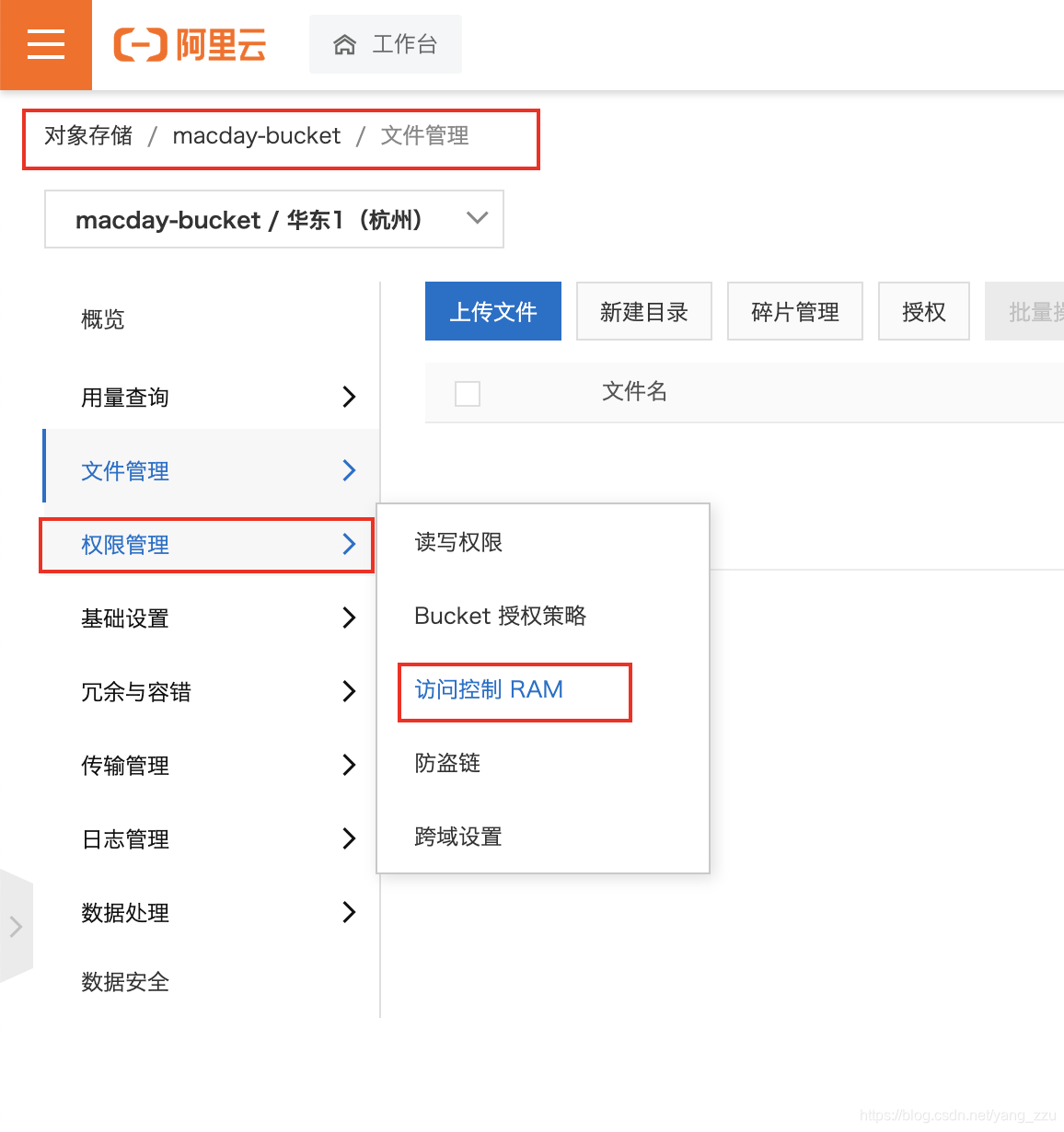Expand the 日志管理 submenu
Image resolution: width=1064 pixels, height=1132 pixels.
pyautogui.click(x=125, y=838)
